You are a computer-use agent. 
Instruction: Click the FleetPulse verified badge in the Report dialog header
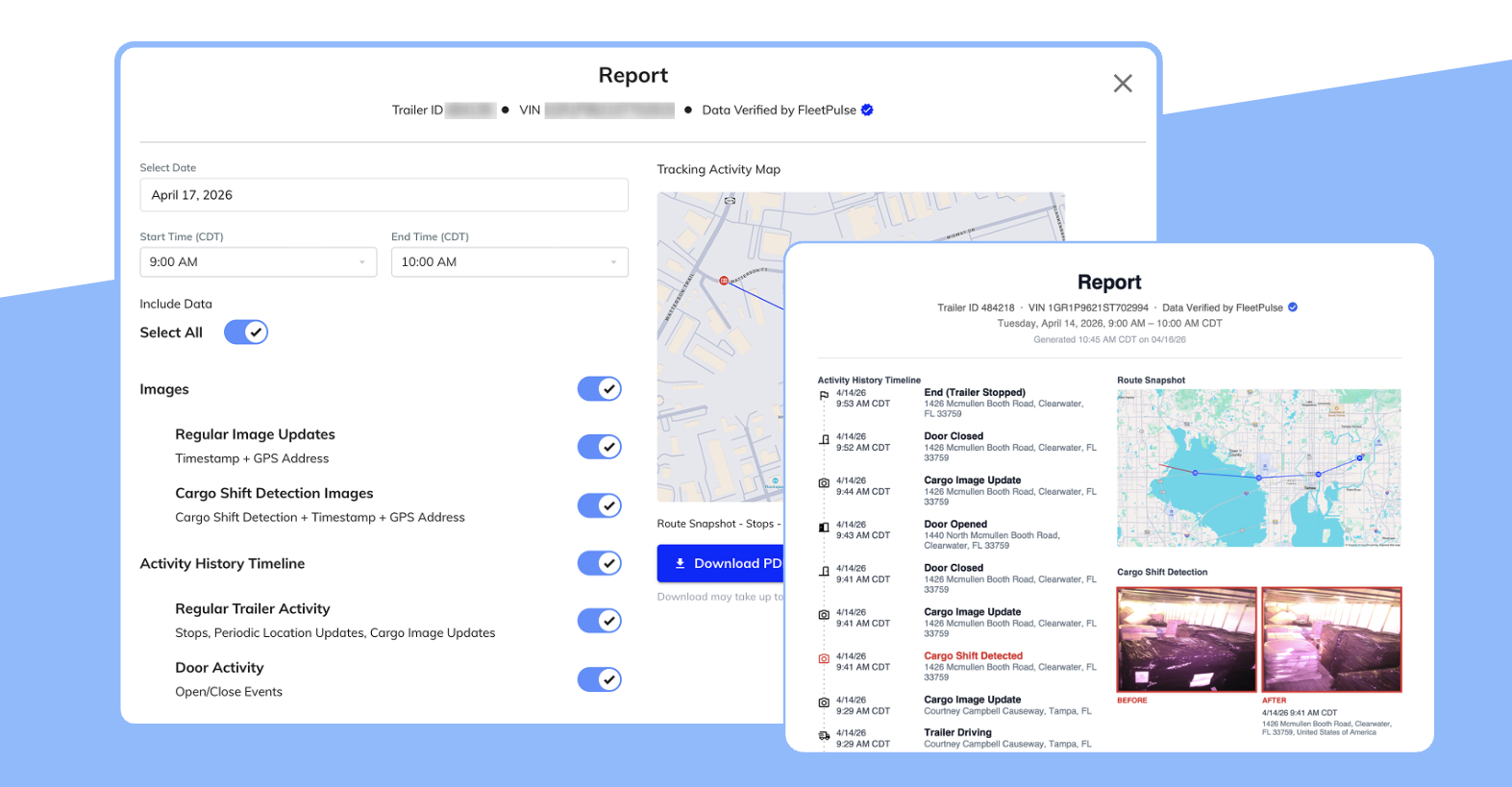click(x=867, y=110)
